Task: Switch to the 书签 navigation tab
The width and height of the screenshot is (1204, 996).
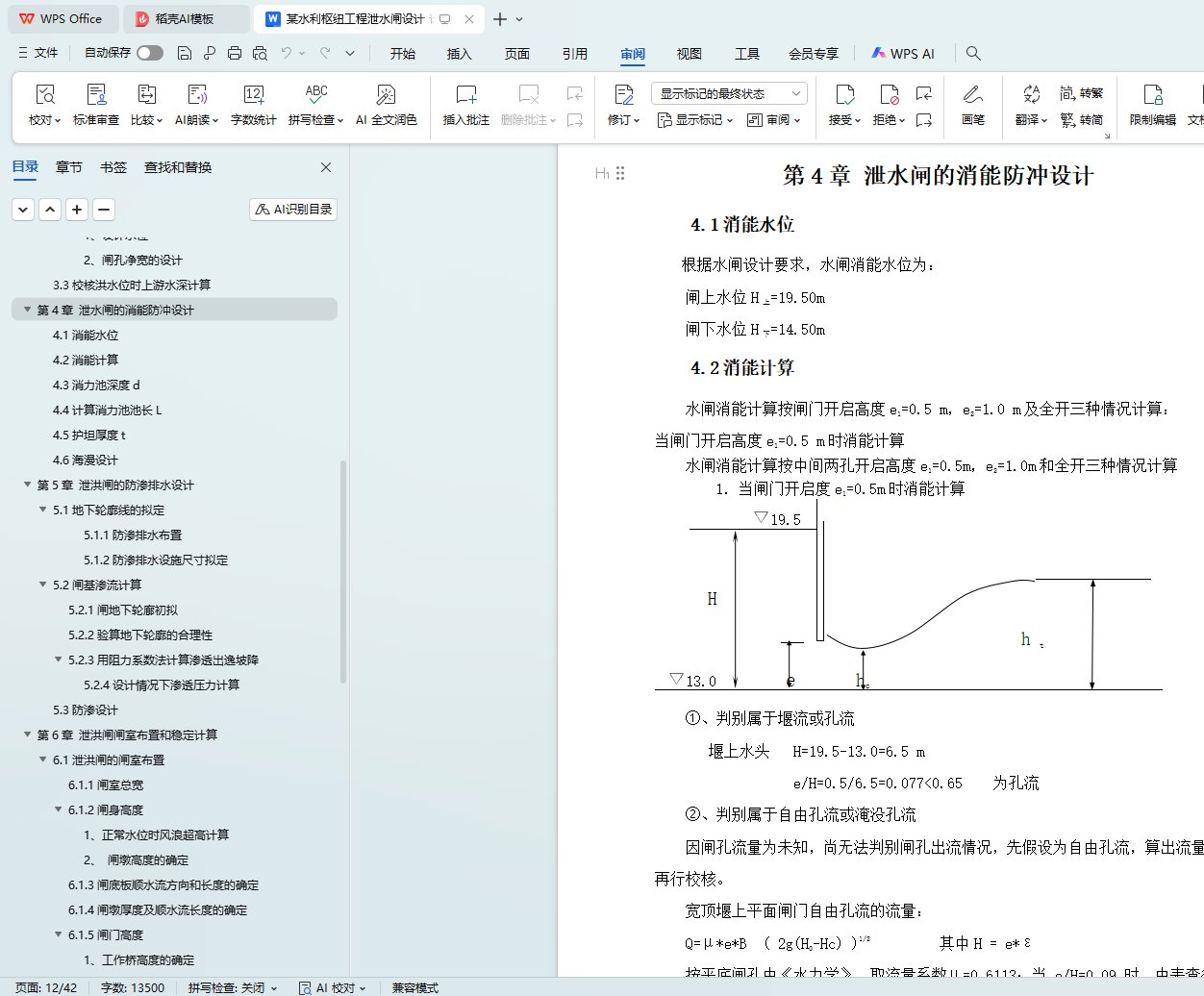Action: pyautogui.click(x=113, y=167)
